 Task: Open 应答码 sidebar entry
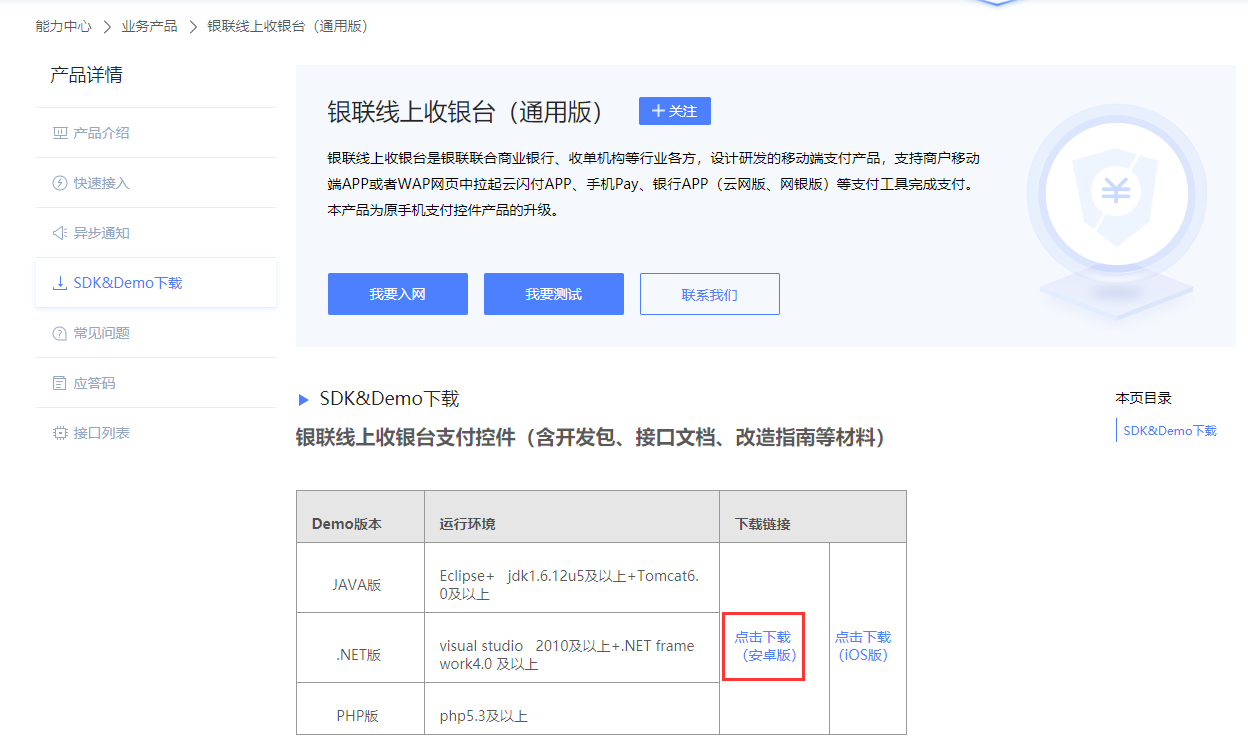(x=156, y=383)
